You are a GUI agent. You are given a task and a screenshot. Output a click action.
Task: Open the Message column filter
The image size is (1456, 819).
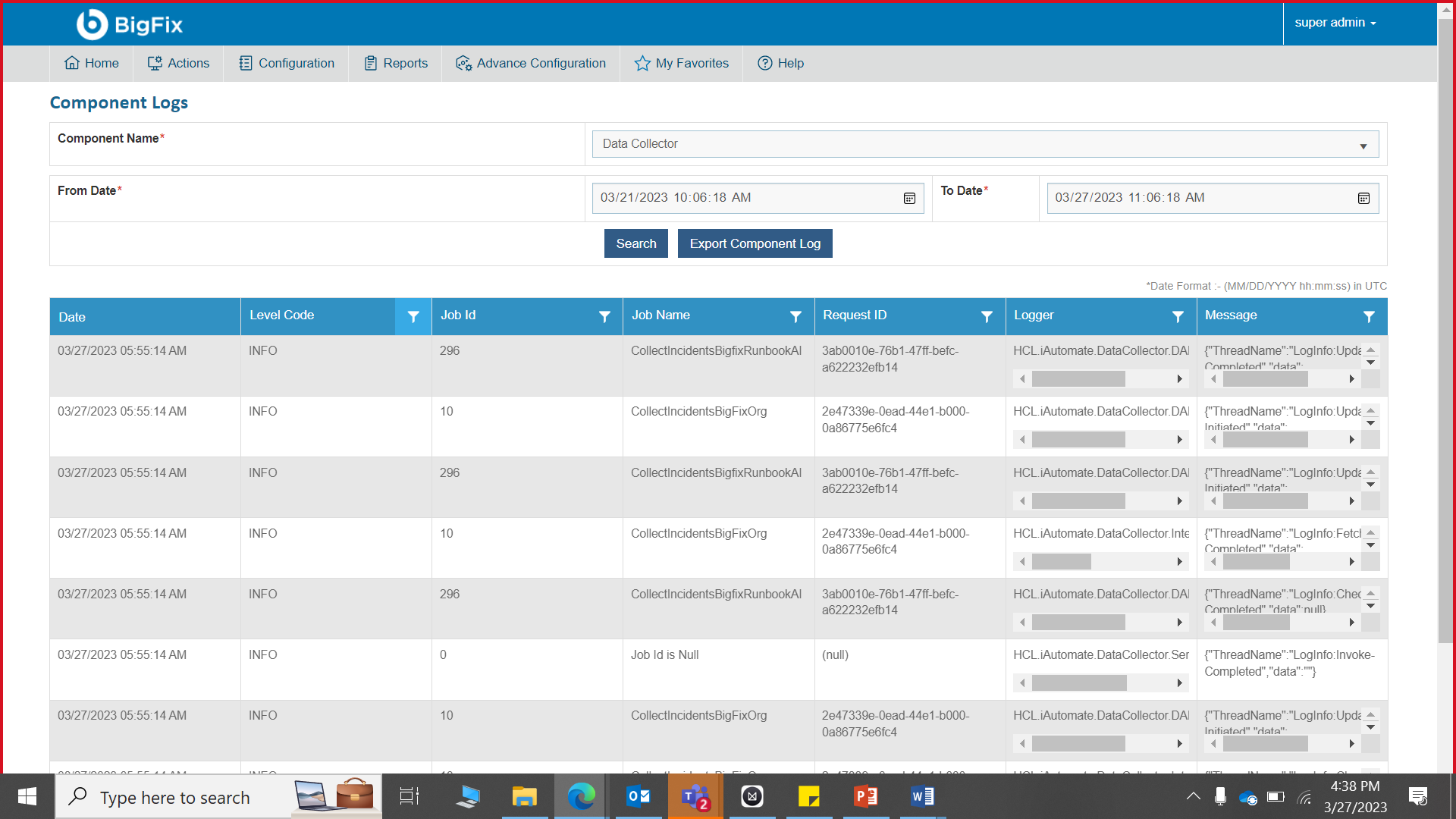[x=1369, y=317]
